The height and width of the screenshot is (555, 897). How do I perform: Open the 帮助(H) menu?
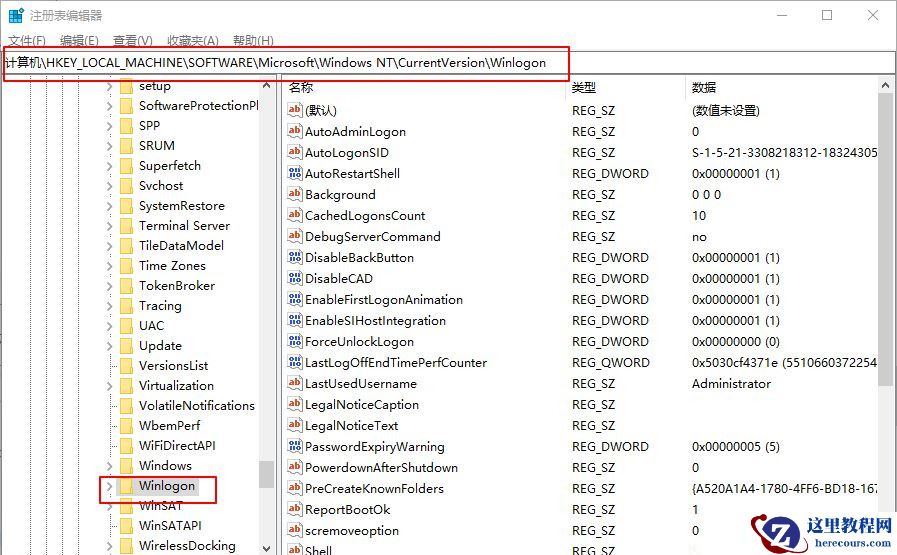[x=253, y=41]
